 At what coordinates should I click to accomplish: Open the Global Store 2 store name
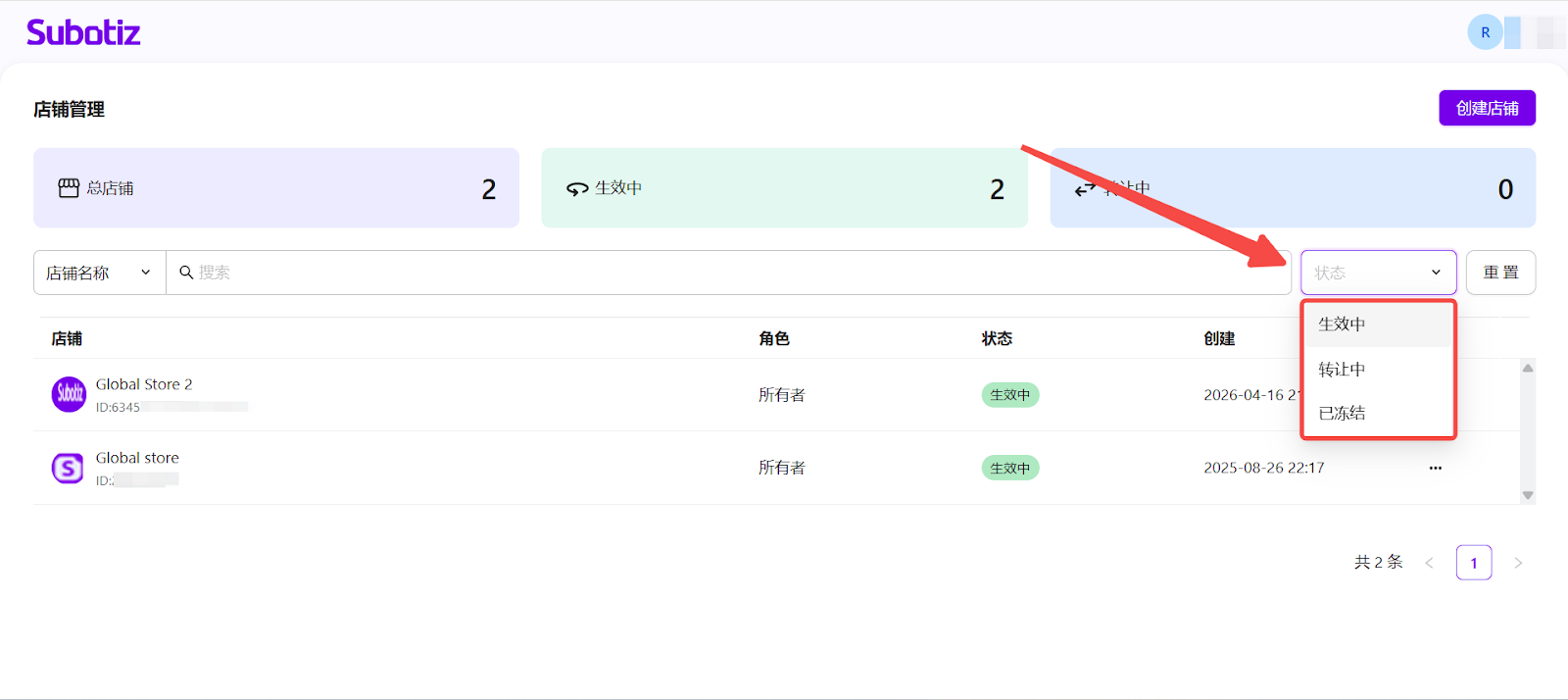pyautogui.click(x=144, y=384)
